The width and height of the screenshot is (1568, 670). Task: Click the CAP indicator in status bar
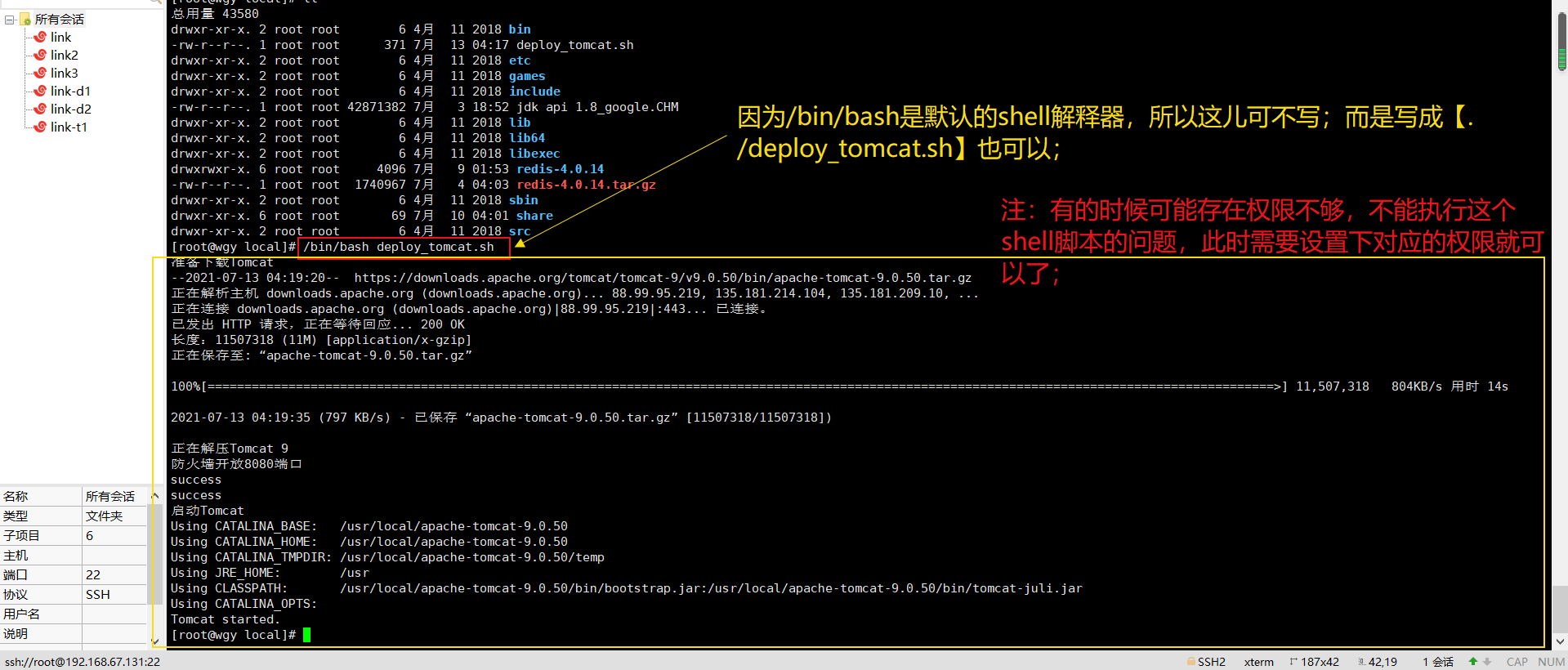point(1517,662)
